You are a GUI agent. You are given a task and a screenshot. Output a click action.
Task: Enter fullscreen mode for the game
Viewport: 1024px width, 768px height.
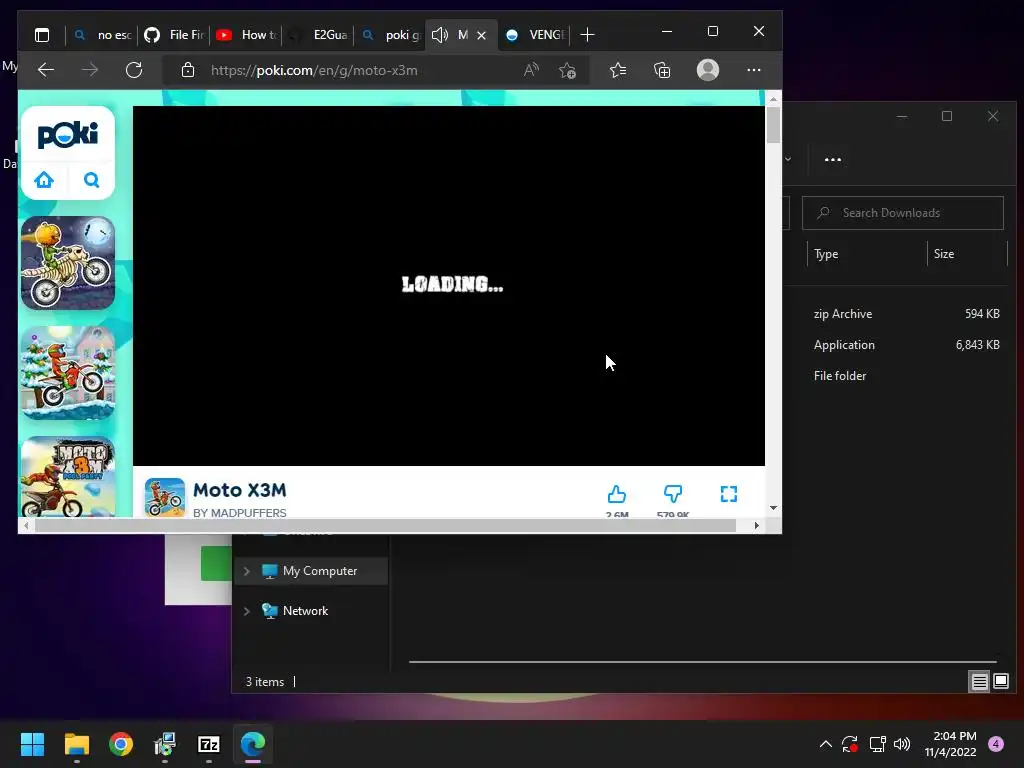(x=729, y=494)
